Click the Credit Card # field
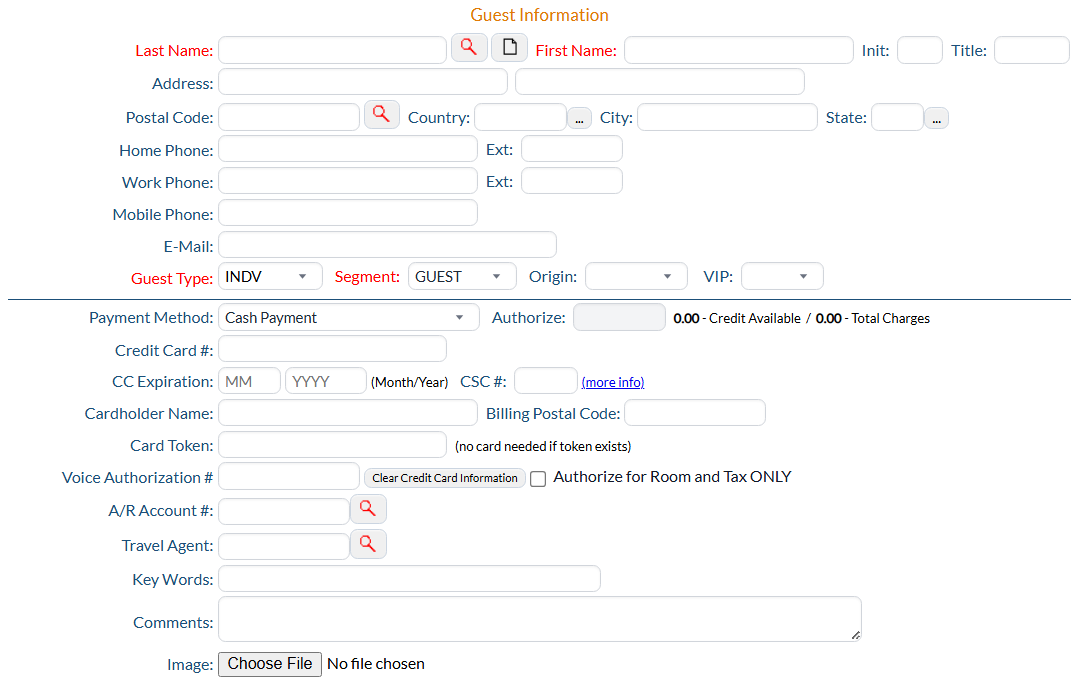 pos(332,349)
